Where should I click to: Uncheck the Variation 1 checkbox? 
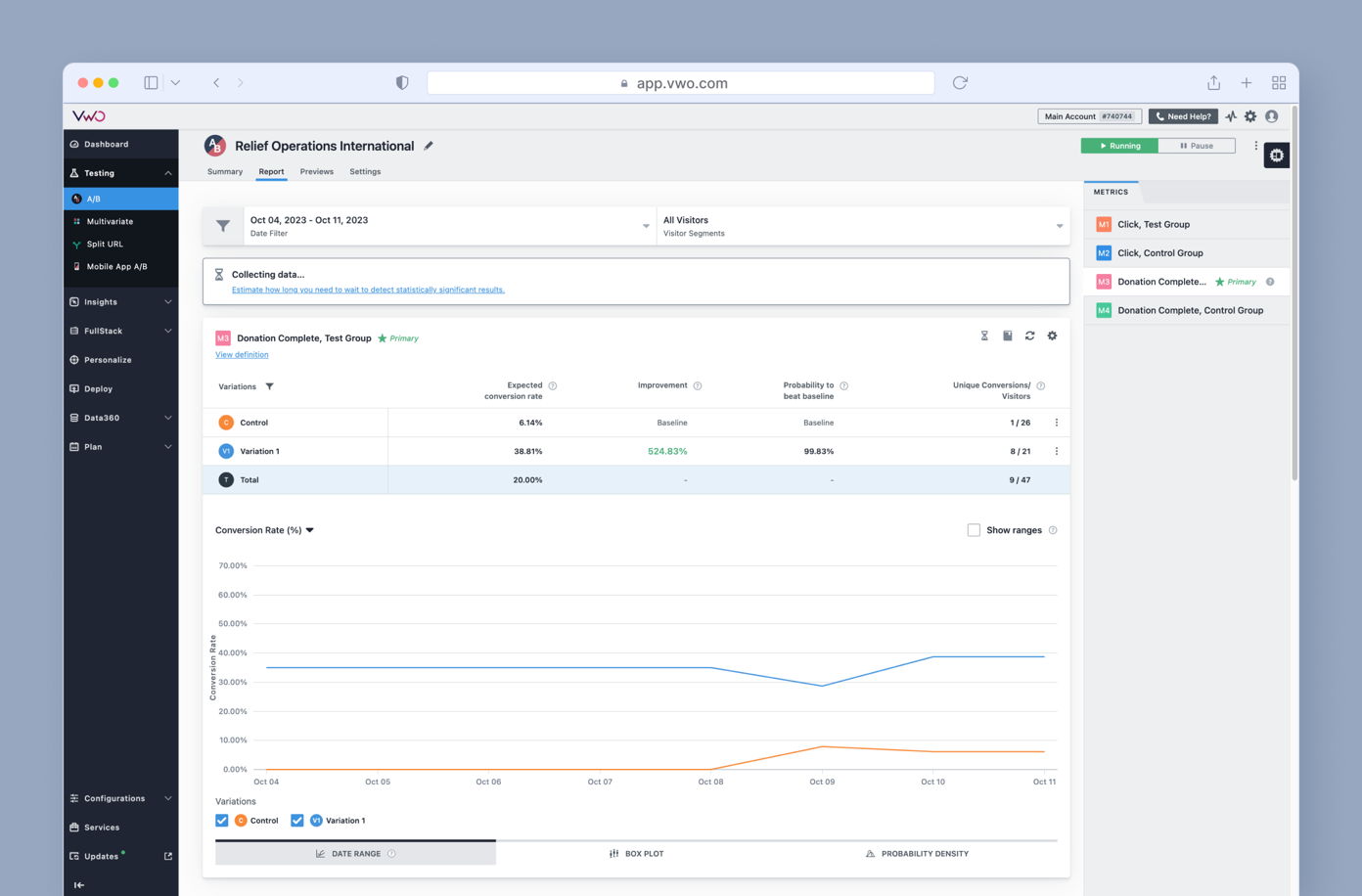[x=297, y=821]
